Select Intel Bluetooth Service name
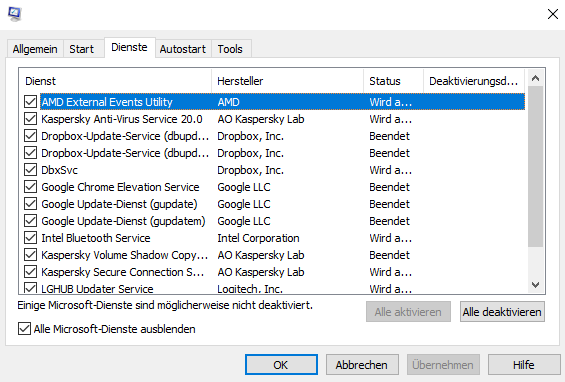 (96, 238)
